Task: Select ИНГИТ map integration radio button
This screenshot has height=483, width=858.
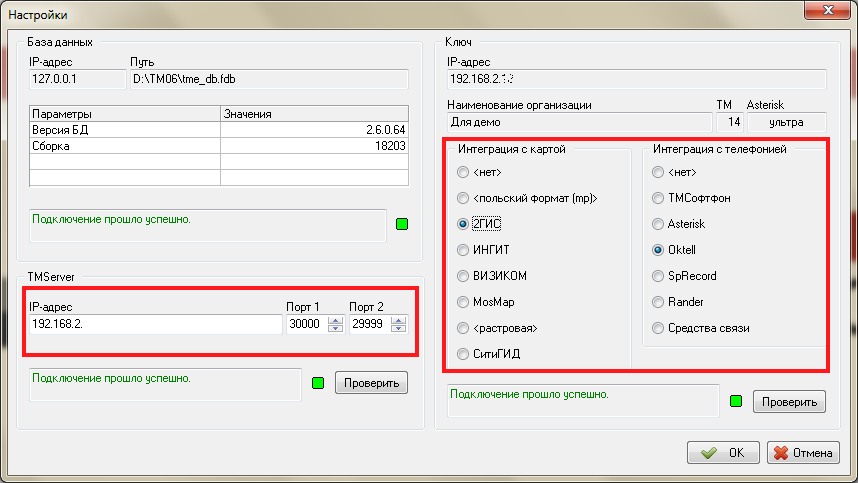Action: click(463, 250)
